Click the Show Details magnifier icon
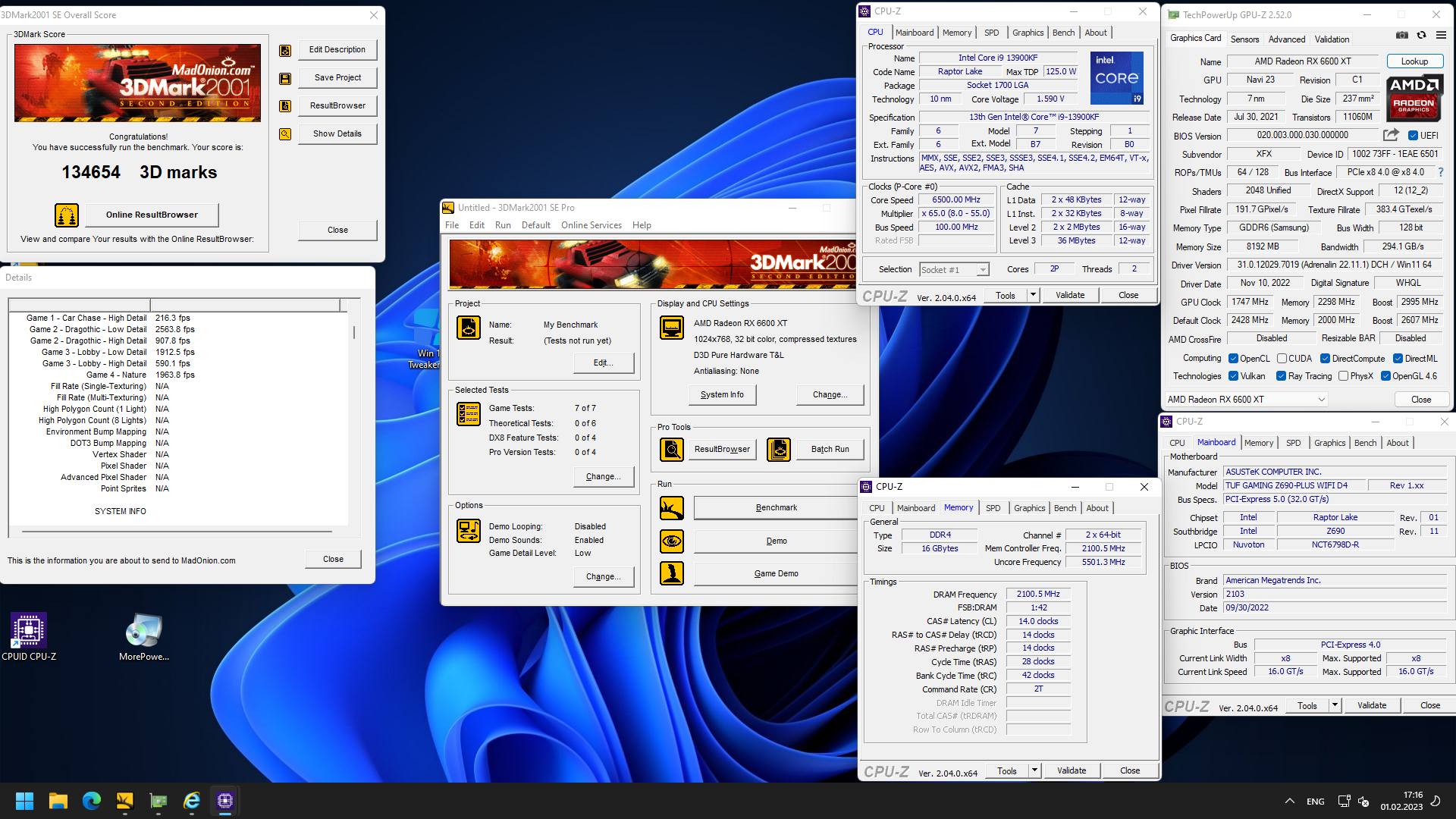 (285, 134)
